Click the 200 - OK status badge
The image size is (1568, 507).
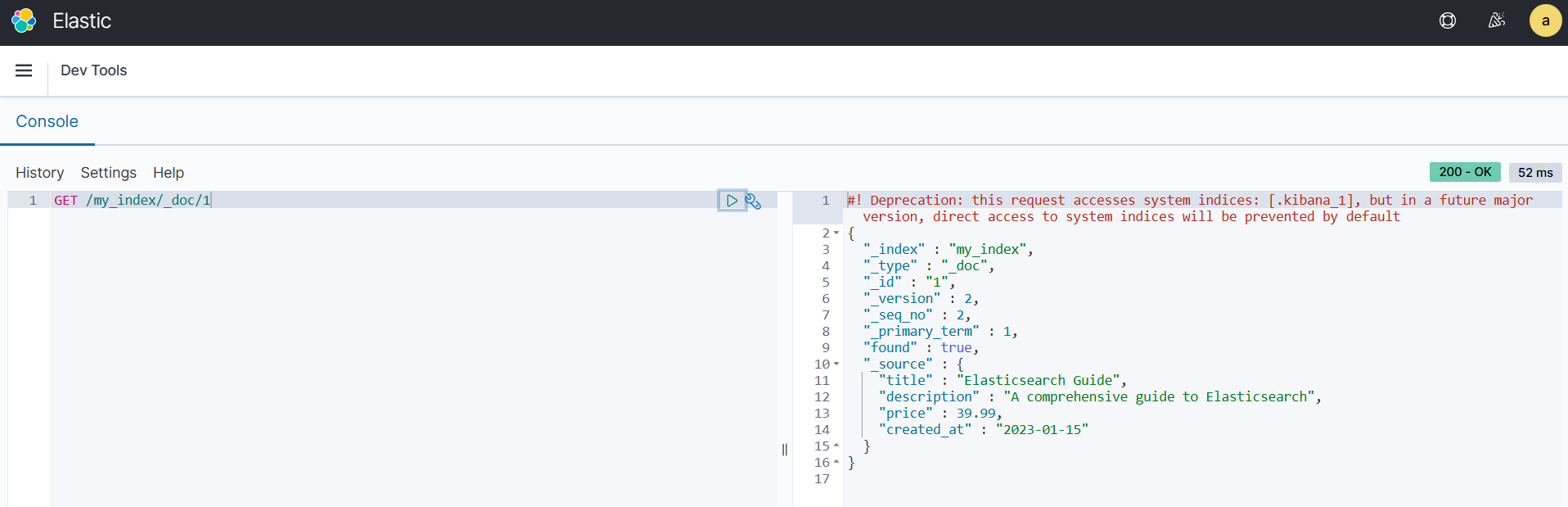(1465, 172)
